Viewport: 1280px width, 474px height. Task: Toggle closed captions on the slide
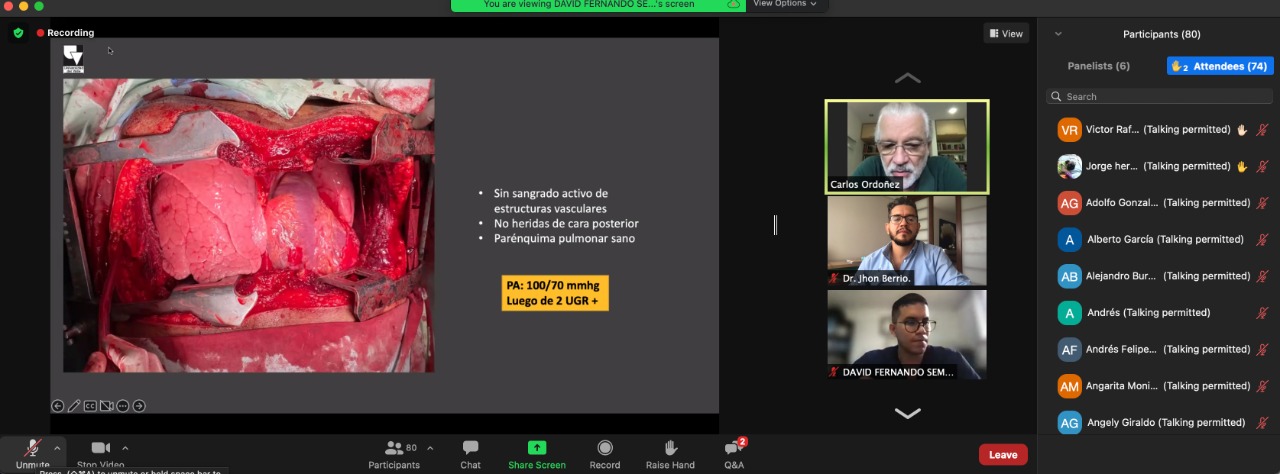click(x=90, y=406)
